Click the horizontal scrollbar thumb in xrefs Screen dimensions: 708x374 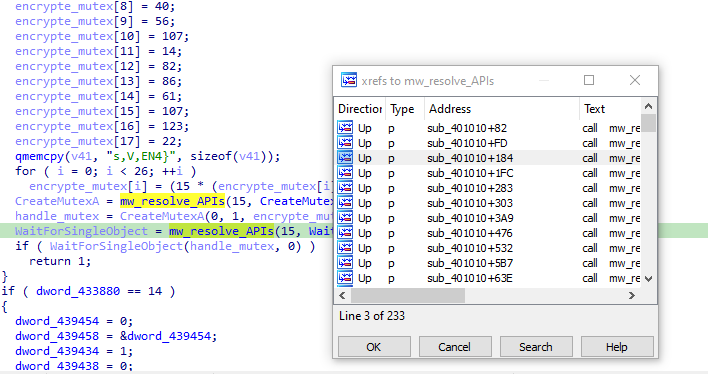click(x=408, y=295)
